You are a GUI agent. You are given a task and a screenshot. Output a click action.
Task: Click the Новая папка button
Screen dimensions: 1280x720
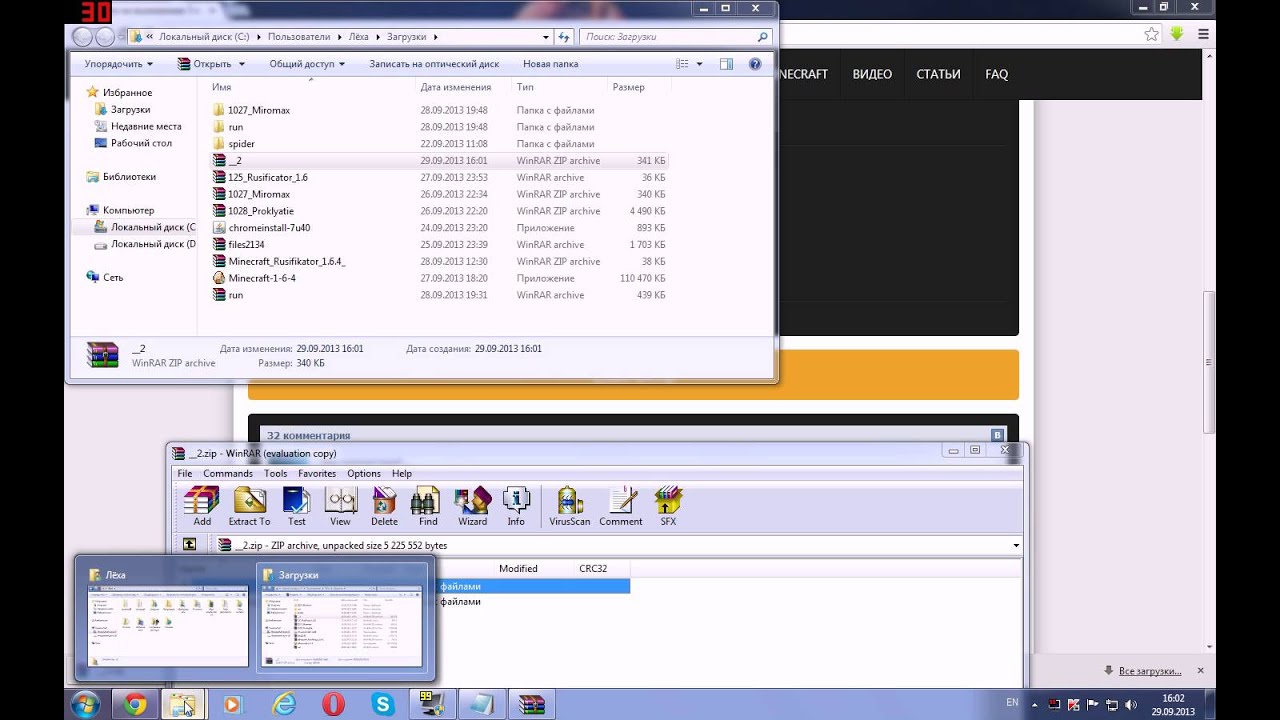pyautogui.click(x=550, y=64)
